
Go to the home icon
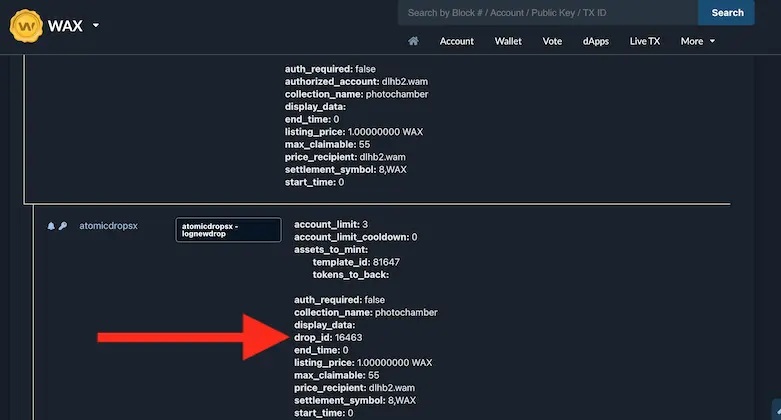(x=413, y=41)
